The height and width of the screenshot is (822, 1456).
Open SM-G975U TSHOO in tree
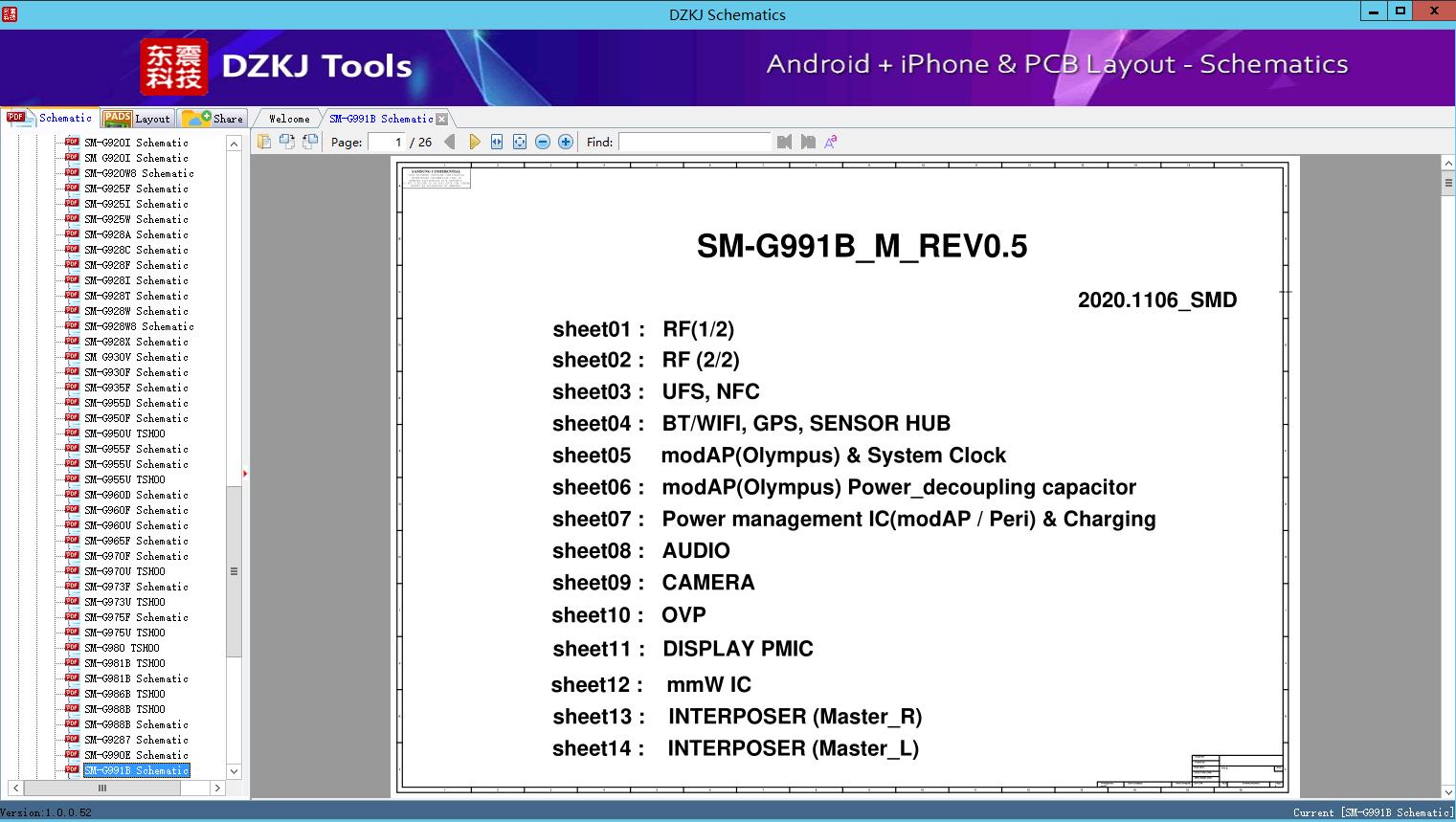pyautogui.click(x=124, y=633)
